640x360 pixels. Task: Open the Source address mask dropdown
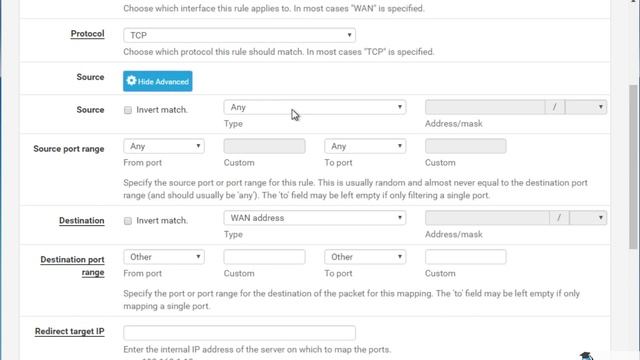[x=586, y=107]
